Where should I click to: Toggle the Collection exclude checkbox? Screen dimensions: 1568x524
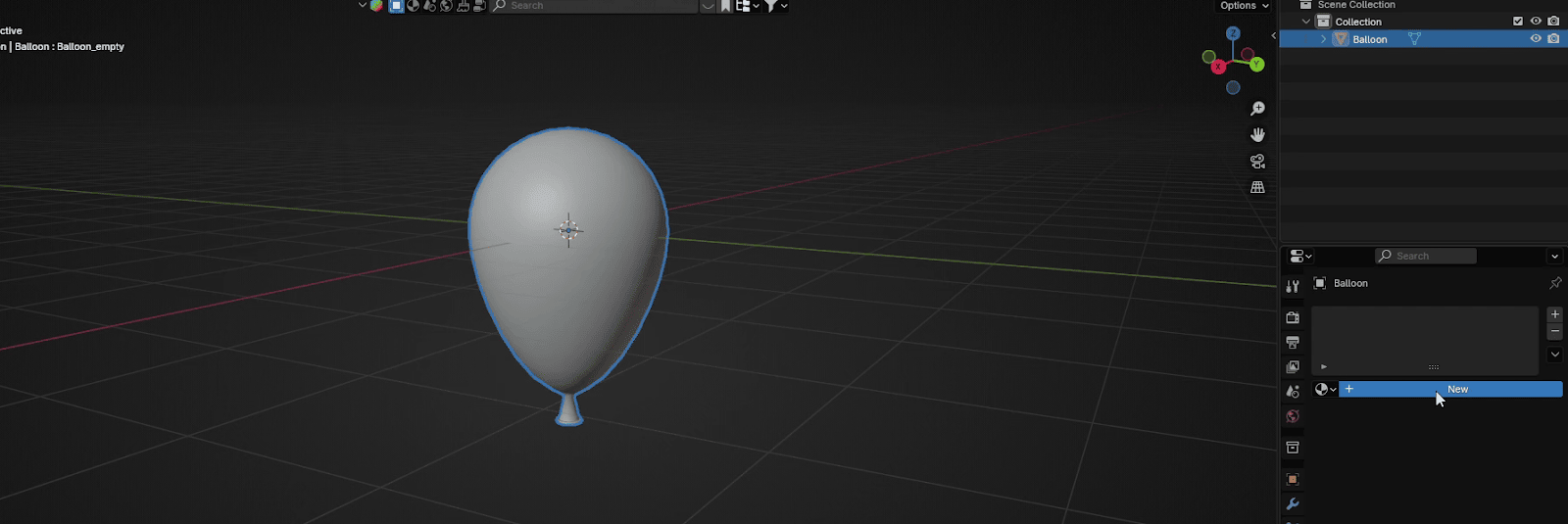click(x=1518, y=22)
